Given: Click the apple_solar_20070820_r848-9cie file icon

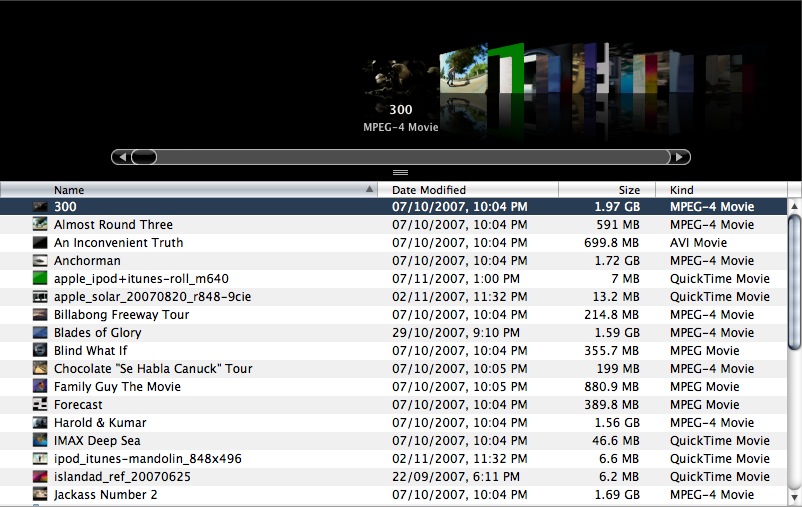Looking at the screenshot, I should [x=40, y=297].
